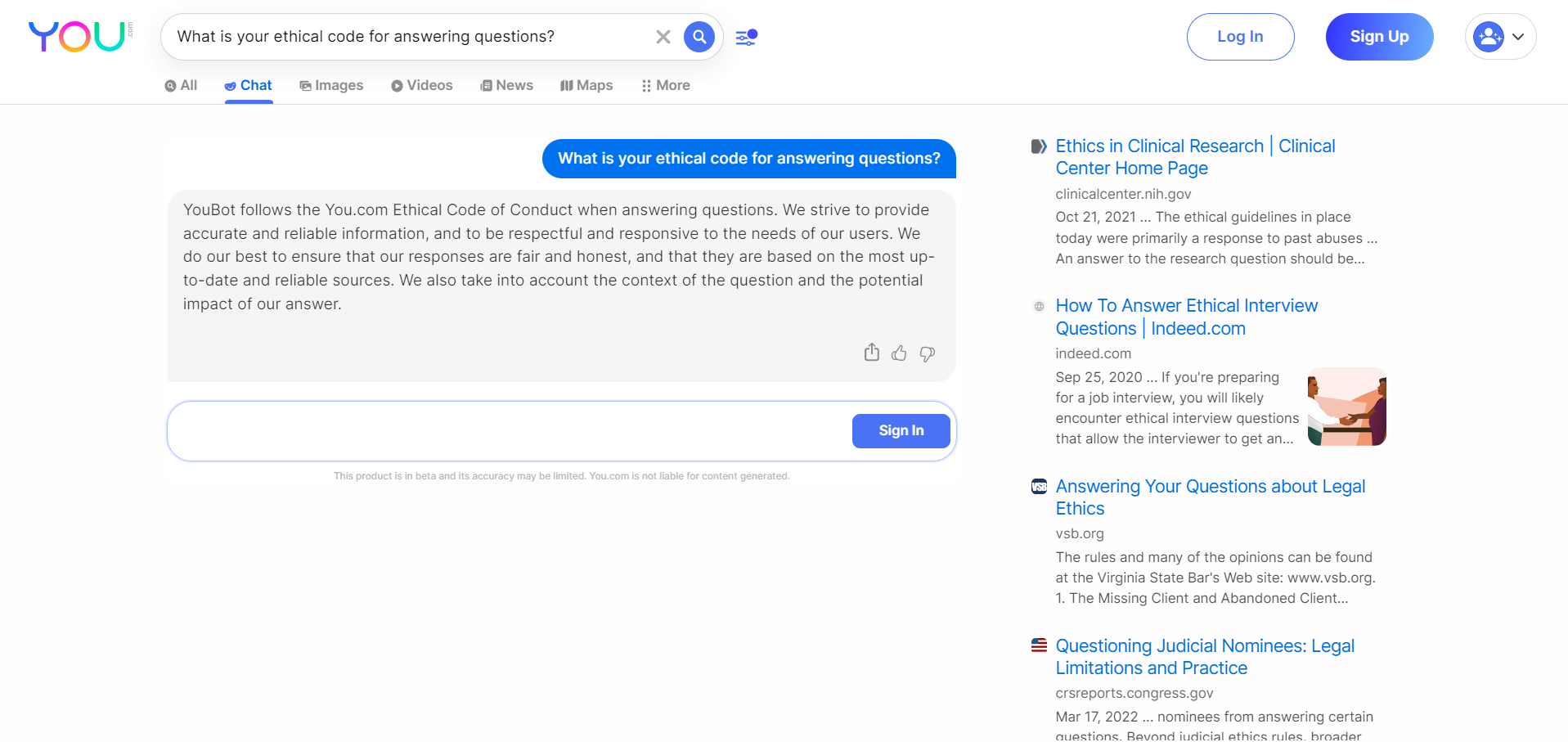Open the Images tab
Screen dimensions: 1568x742
[x=331, y=85]
